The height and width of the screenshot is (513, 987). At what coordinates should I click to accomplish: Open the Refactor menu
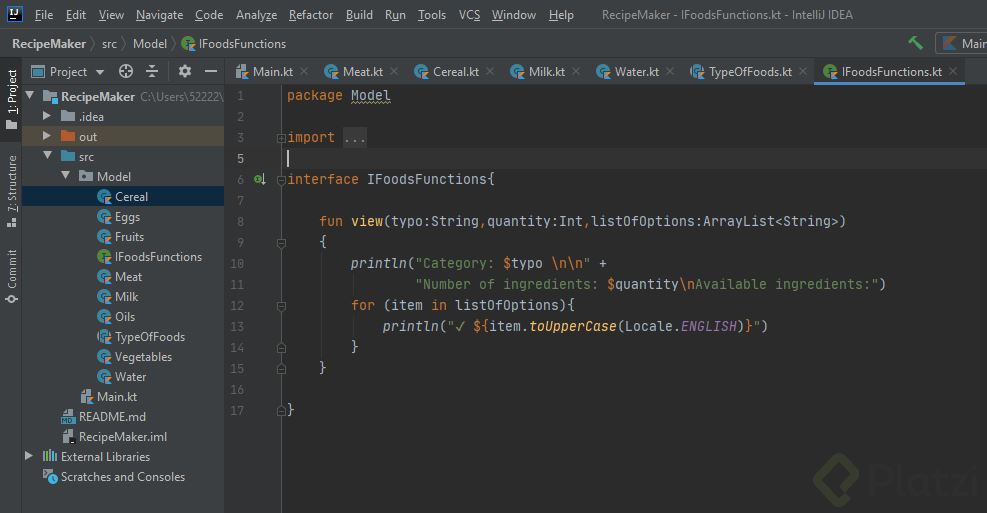[x=311, y=14]
